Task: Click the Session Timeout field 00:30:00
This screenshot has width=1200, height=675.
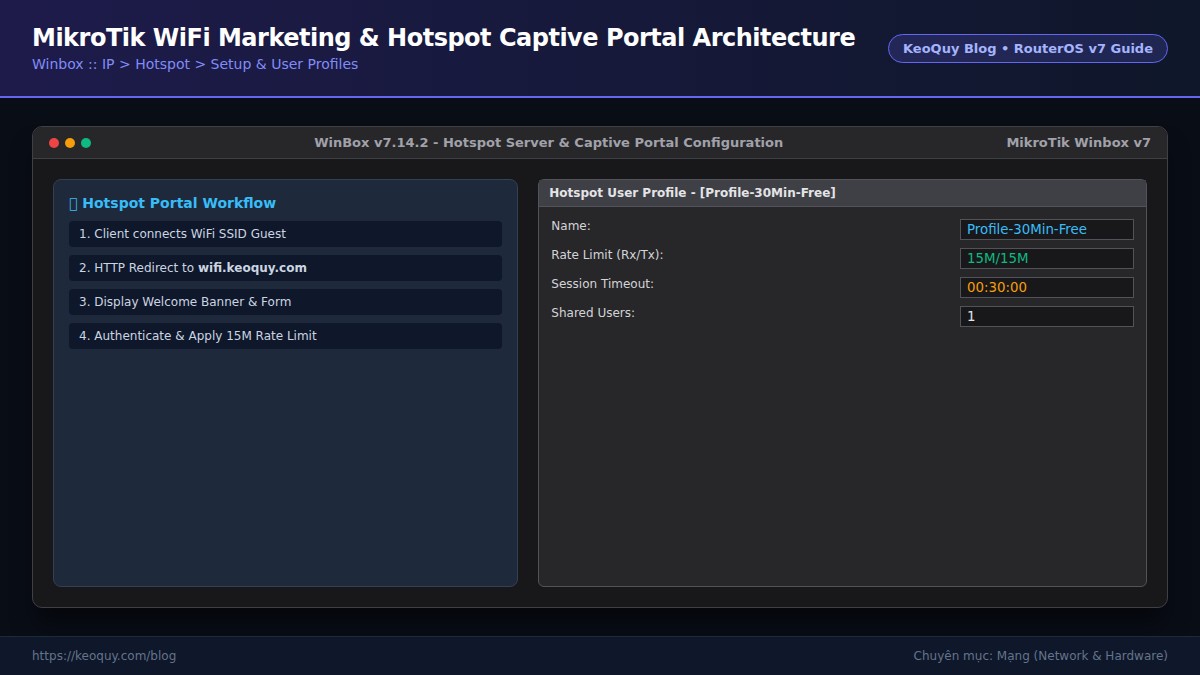Action: click(1046, 287)
